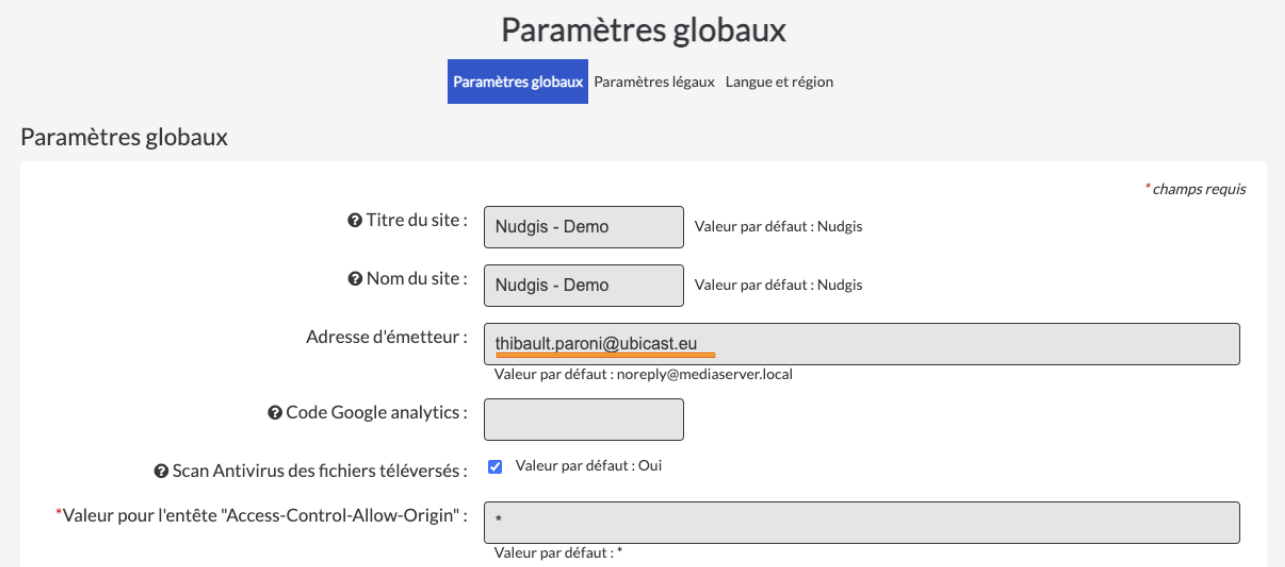
Task: Click the "Valeur par défaut : Oui" checkbox label
Action: click(589, 465)
